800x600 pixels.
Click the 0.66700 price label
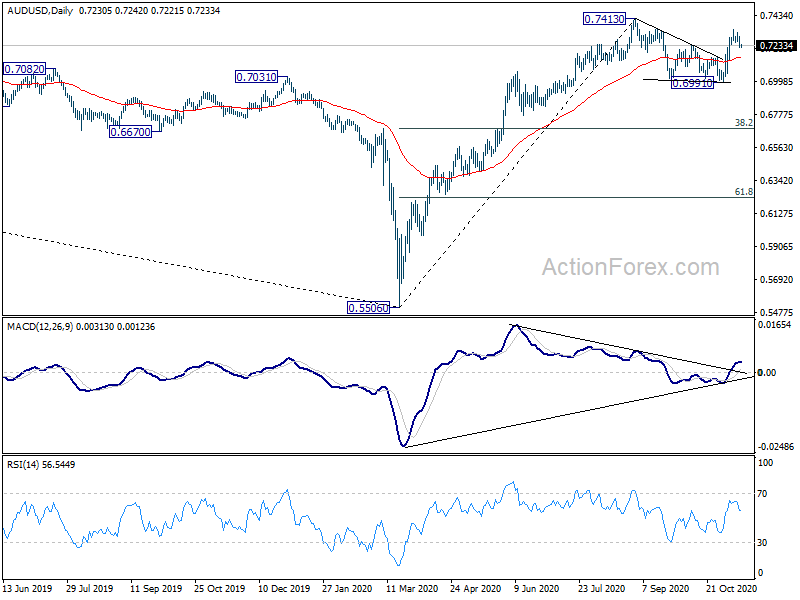coord(131,132)
